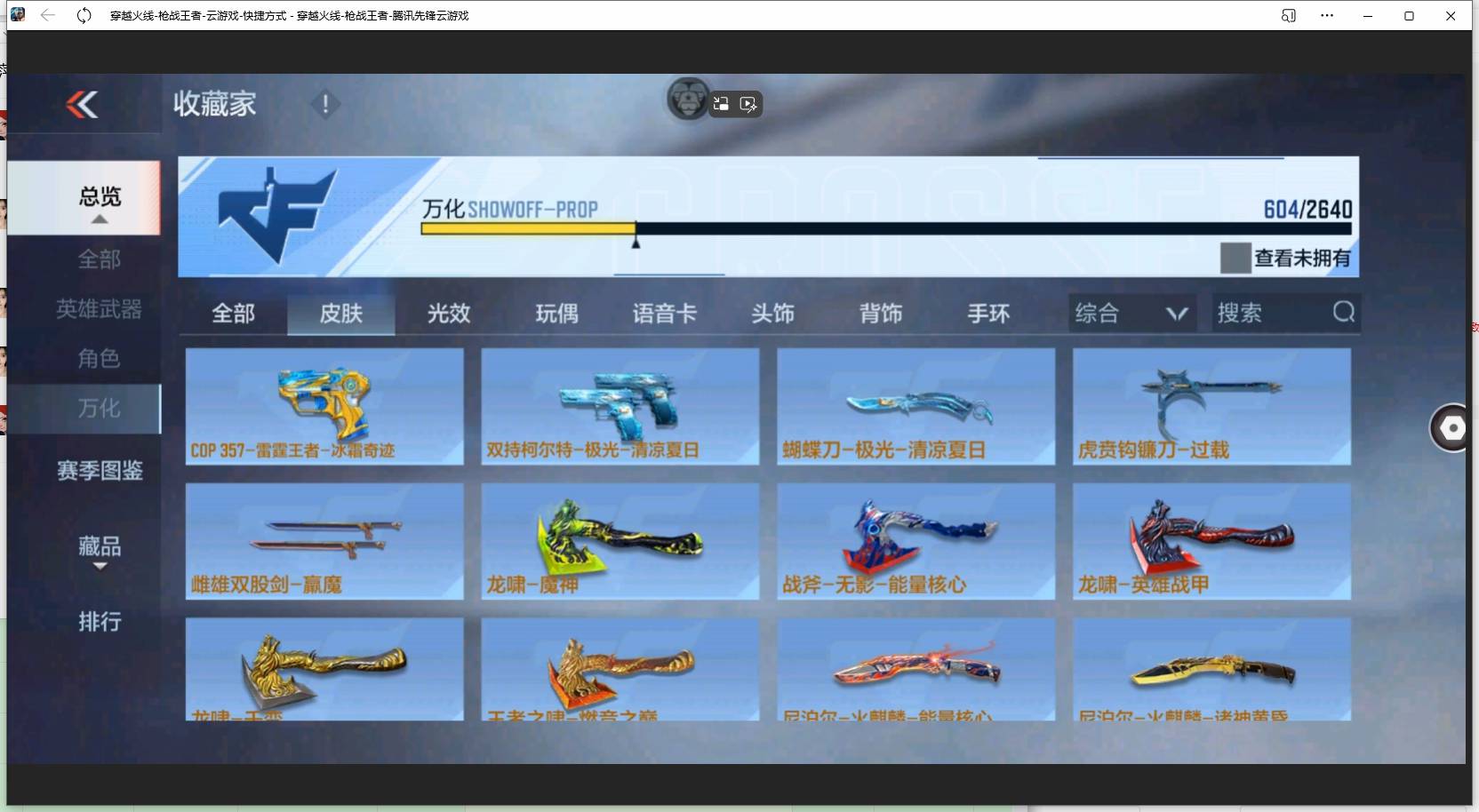Click the red double-chevron back icon
The width and height of the screenshot is (1479, 812).
tap(82, 105)
